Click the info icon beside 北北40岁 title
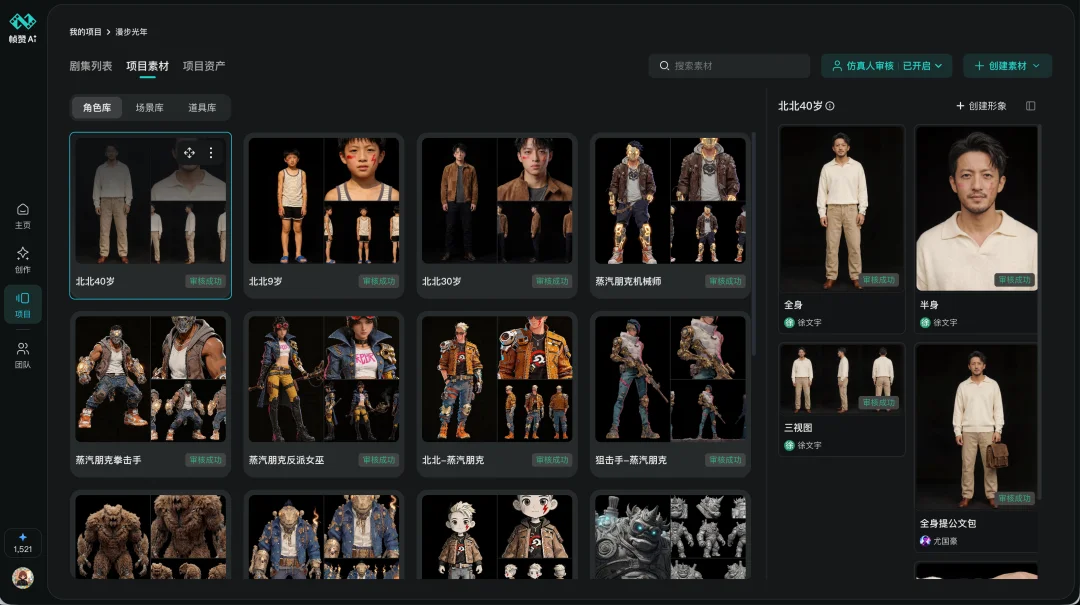Image resolution: width=1080 pixels, height=605 pixels. tap(830, 106)
